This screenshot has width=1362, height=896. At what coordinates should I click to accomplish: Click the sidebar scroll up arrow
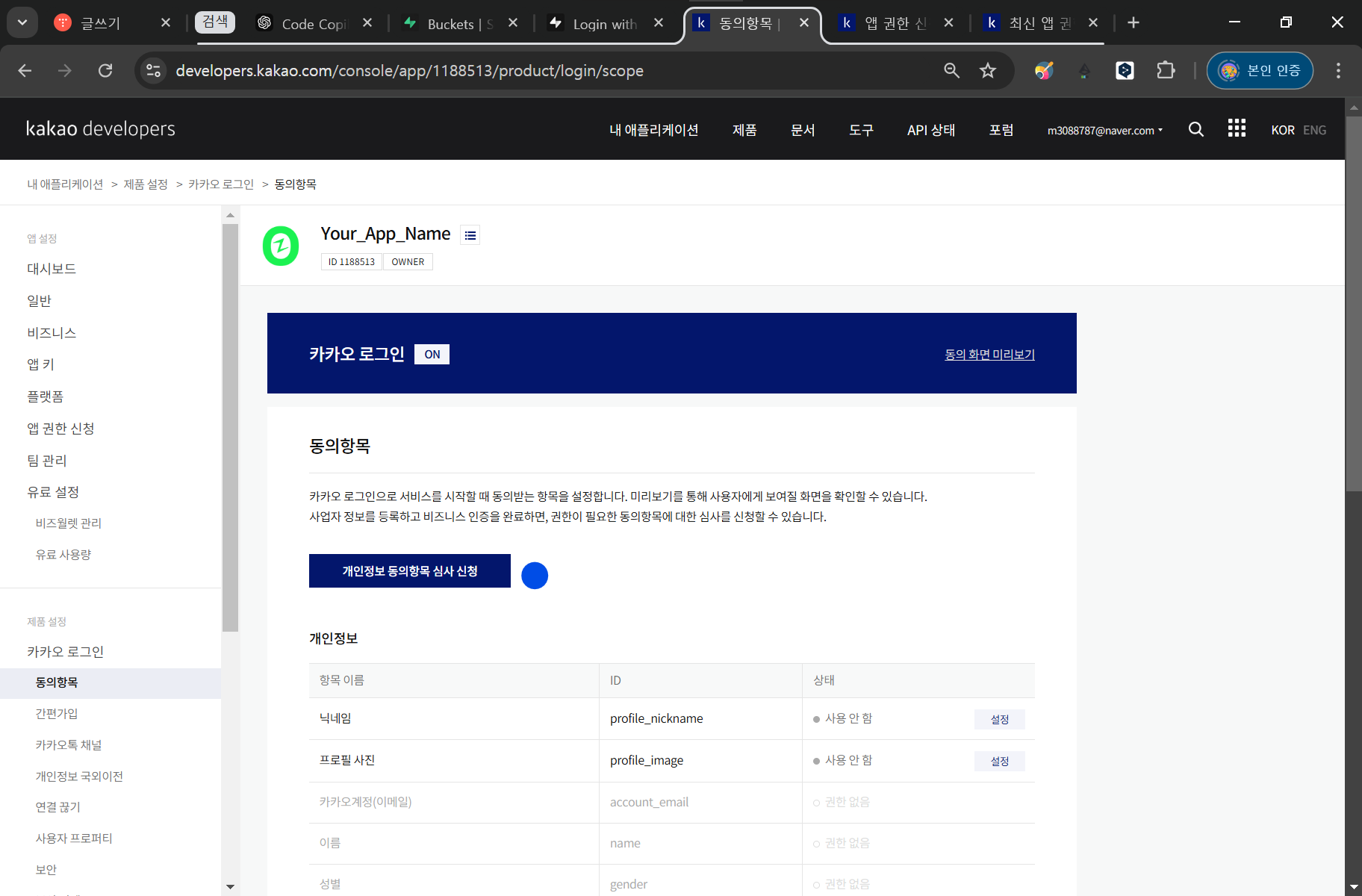[x=230, y=215]
